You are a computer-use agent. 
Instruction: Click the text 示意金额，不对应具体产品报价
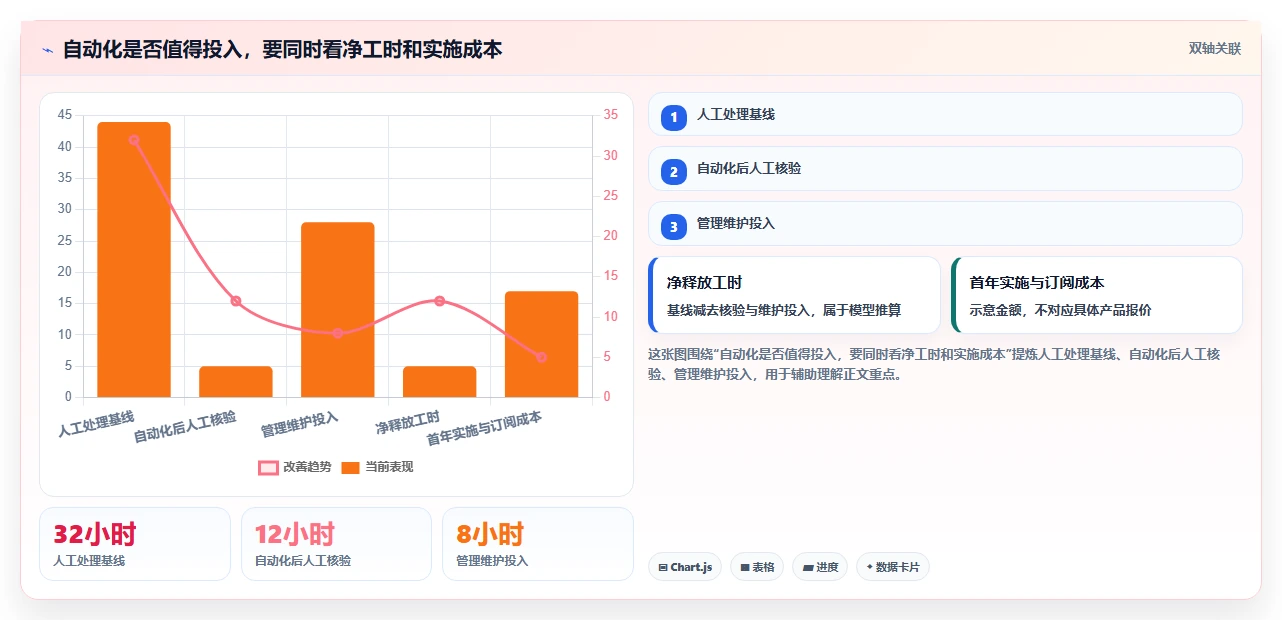pyautogui.click(x=1060, y=310)
